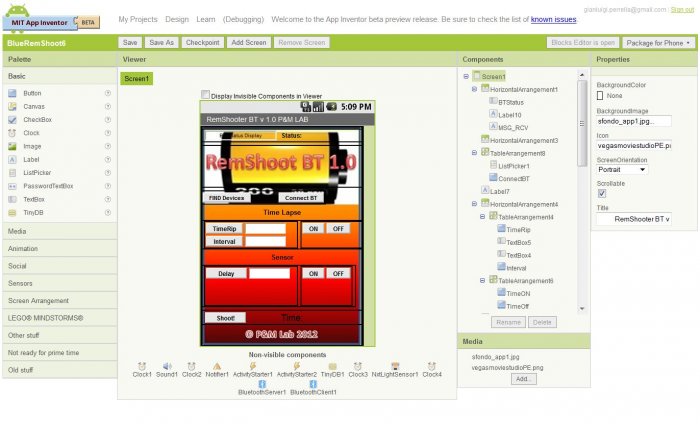Viewport: 700px width, 424px height.
Task: Click the Shoot! button in viewer
Action: pyautogui.click(x=225, y=318)
